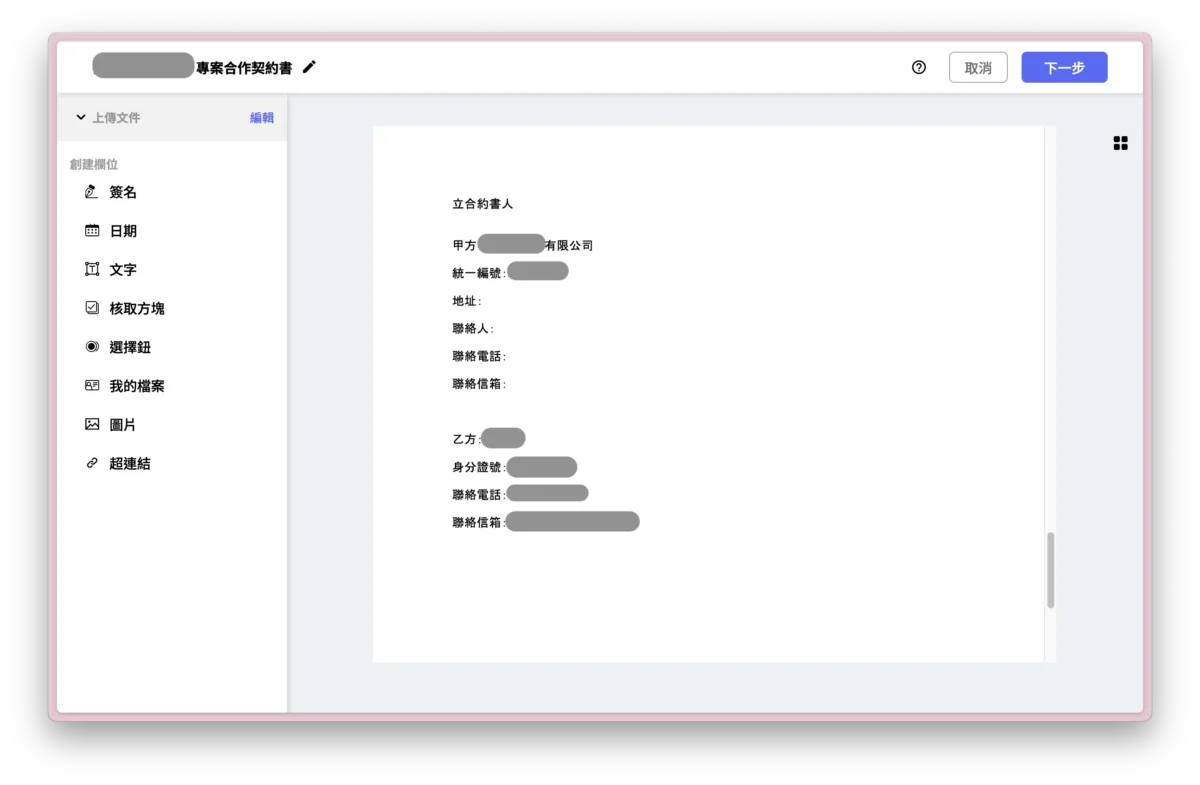This screenshot has height=785, width=1200.
Task: Choose the 圖片 image field tool
Action: click(122, 425)
